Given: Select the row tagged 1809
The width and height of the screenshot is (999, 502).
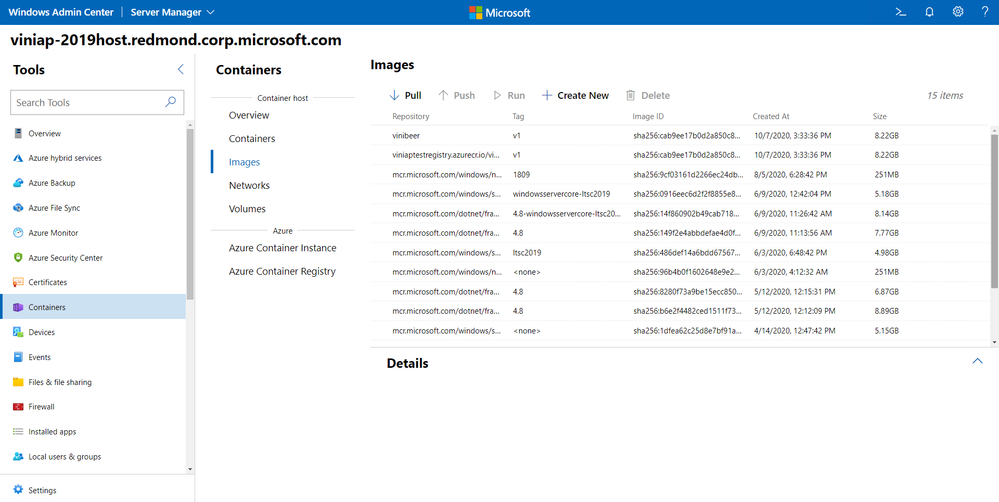Looking at the screenshot, I should coord(680,175).
